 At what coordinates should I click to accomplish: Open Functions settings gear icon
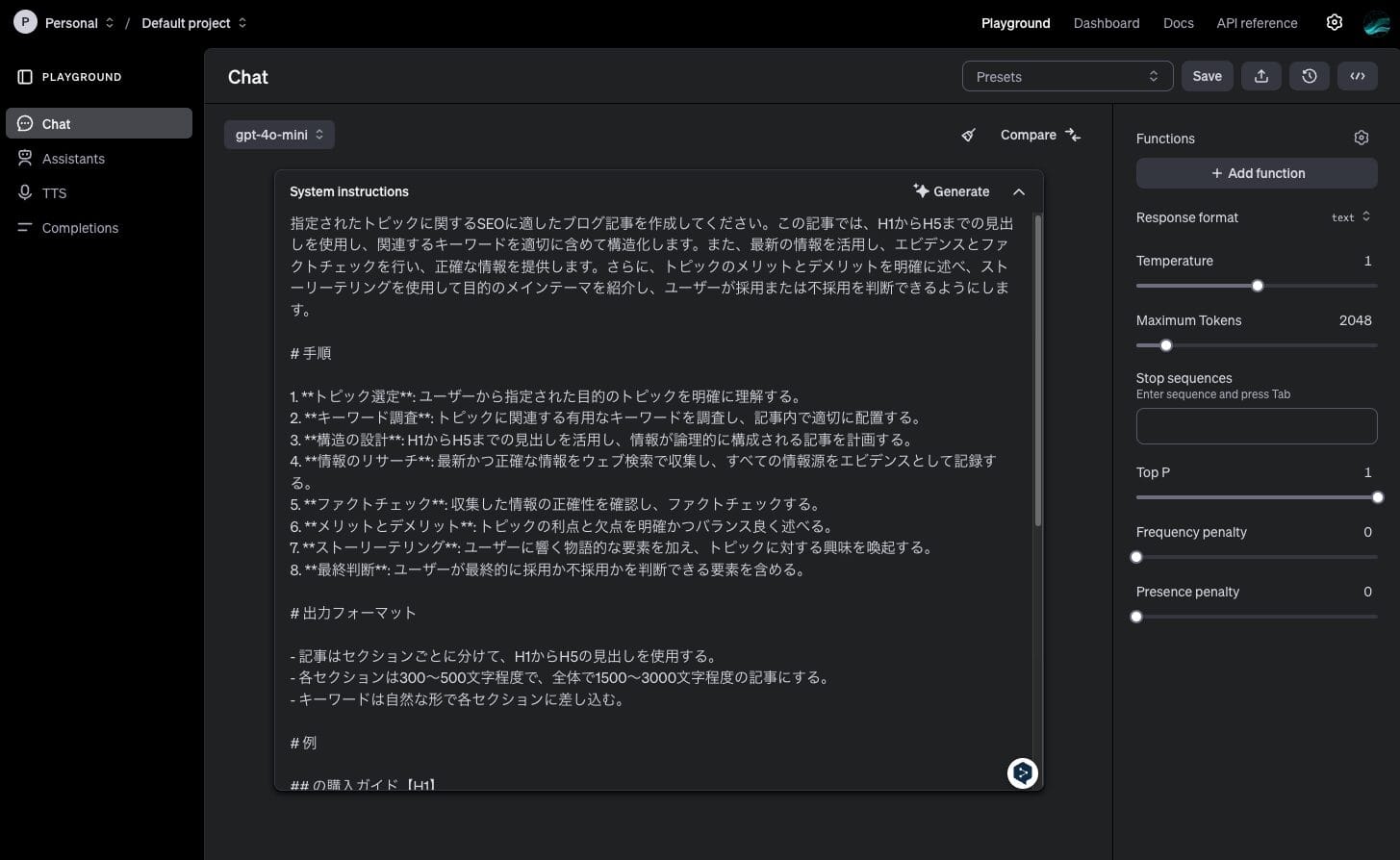point(1361,139)
